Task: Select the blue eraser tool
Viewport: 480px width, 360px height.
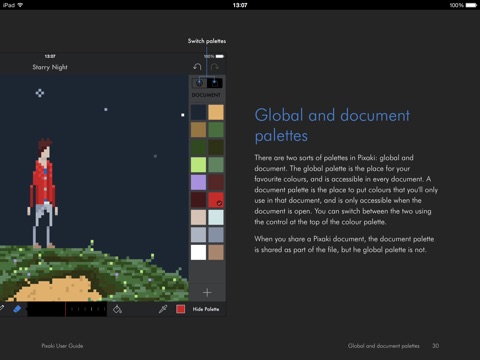Action: click(17, 309)
